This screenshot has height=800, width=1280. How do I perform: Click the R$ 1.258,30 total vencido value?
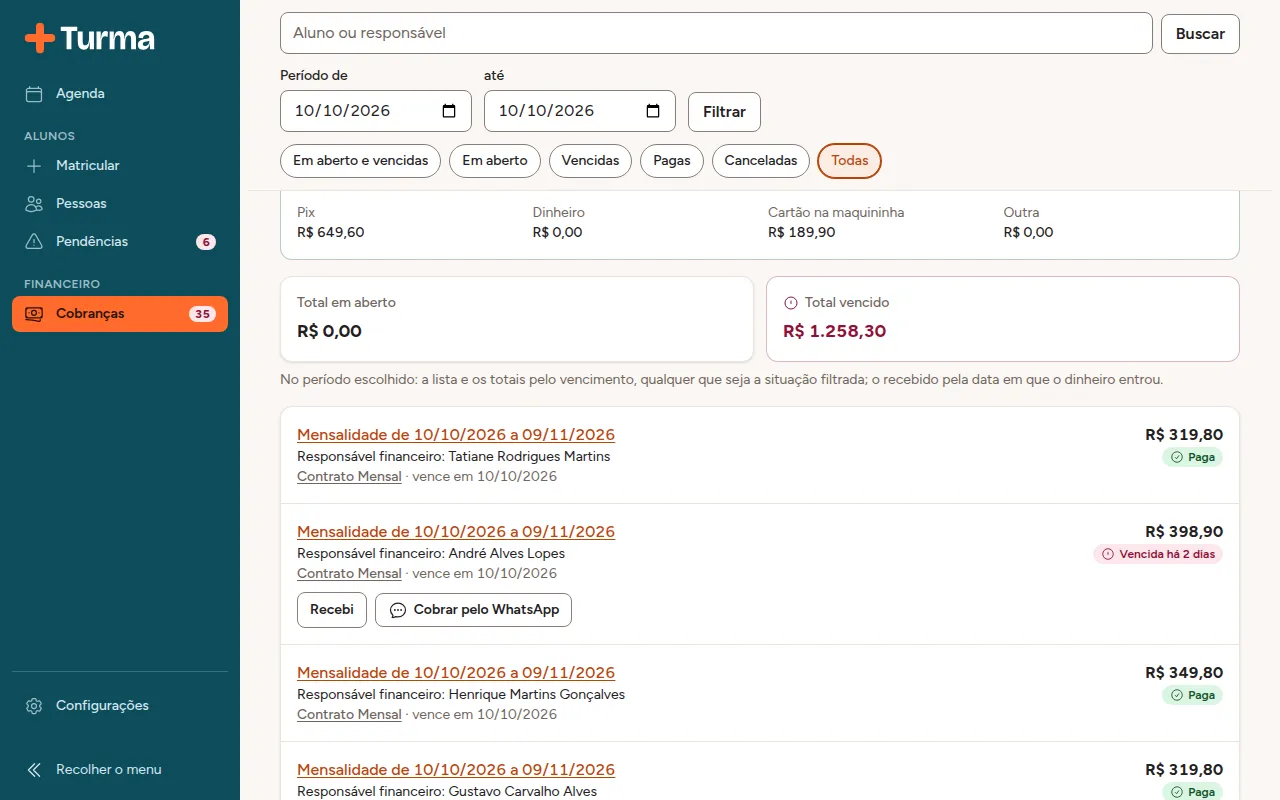point(835,332)
